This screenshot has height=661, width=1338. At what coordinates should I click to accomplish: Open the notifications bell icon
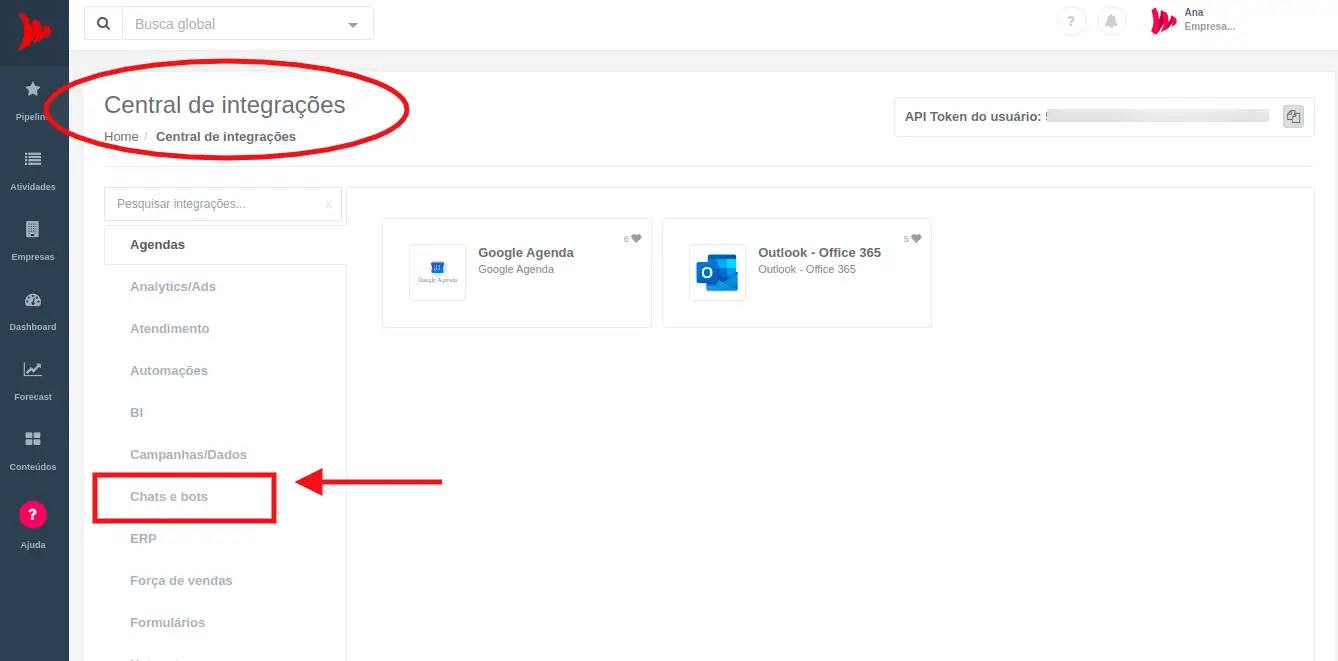tap(1111, 22)
